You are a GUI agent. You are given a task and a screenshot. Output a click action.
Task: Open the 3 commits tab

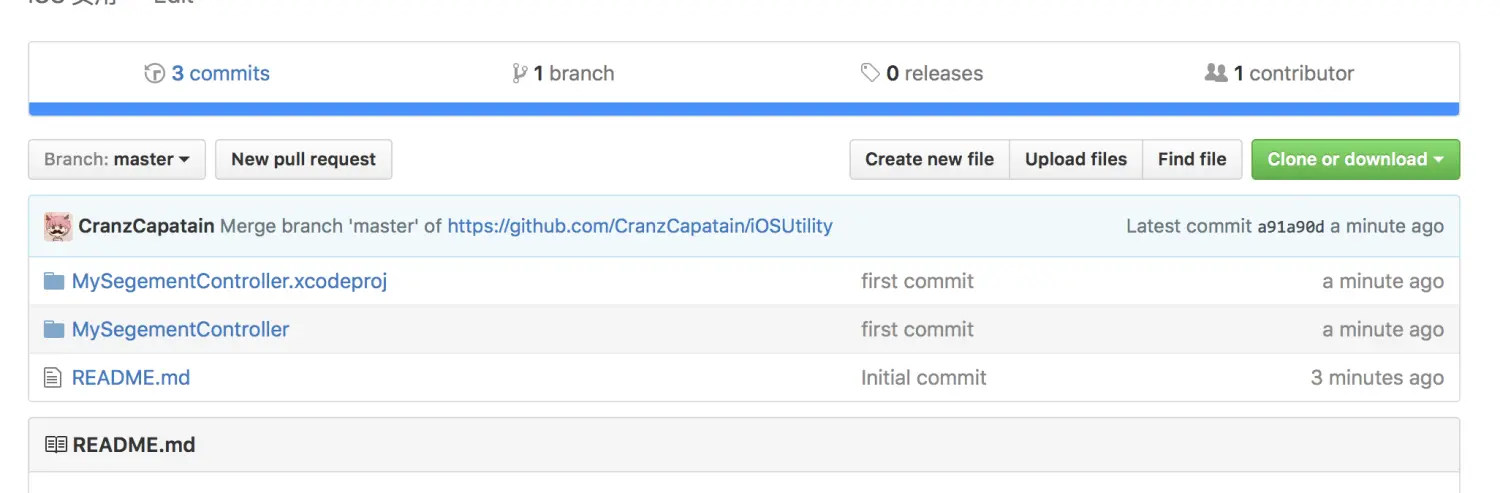tap(220, 73)
